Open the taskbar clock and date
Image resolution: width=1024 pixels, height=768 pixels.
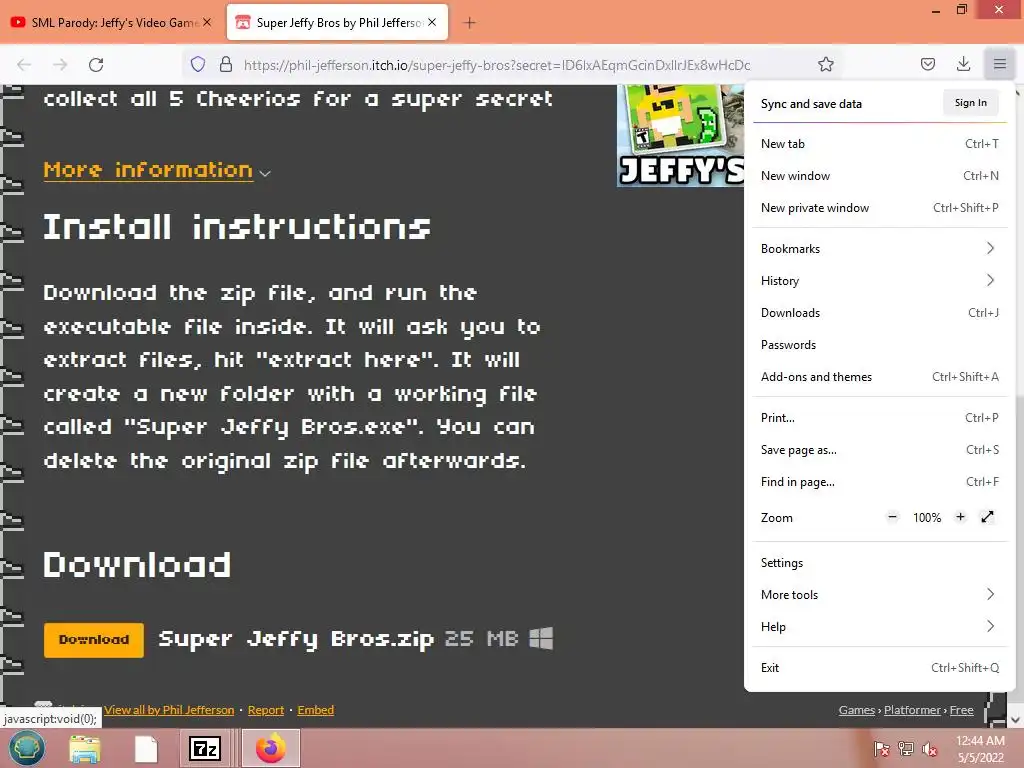point(980,749)
